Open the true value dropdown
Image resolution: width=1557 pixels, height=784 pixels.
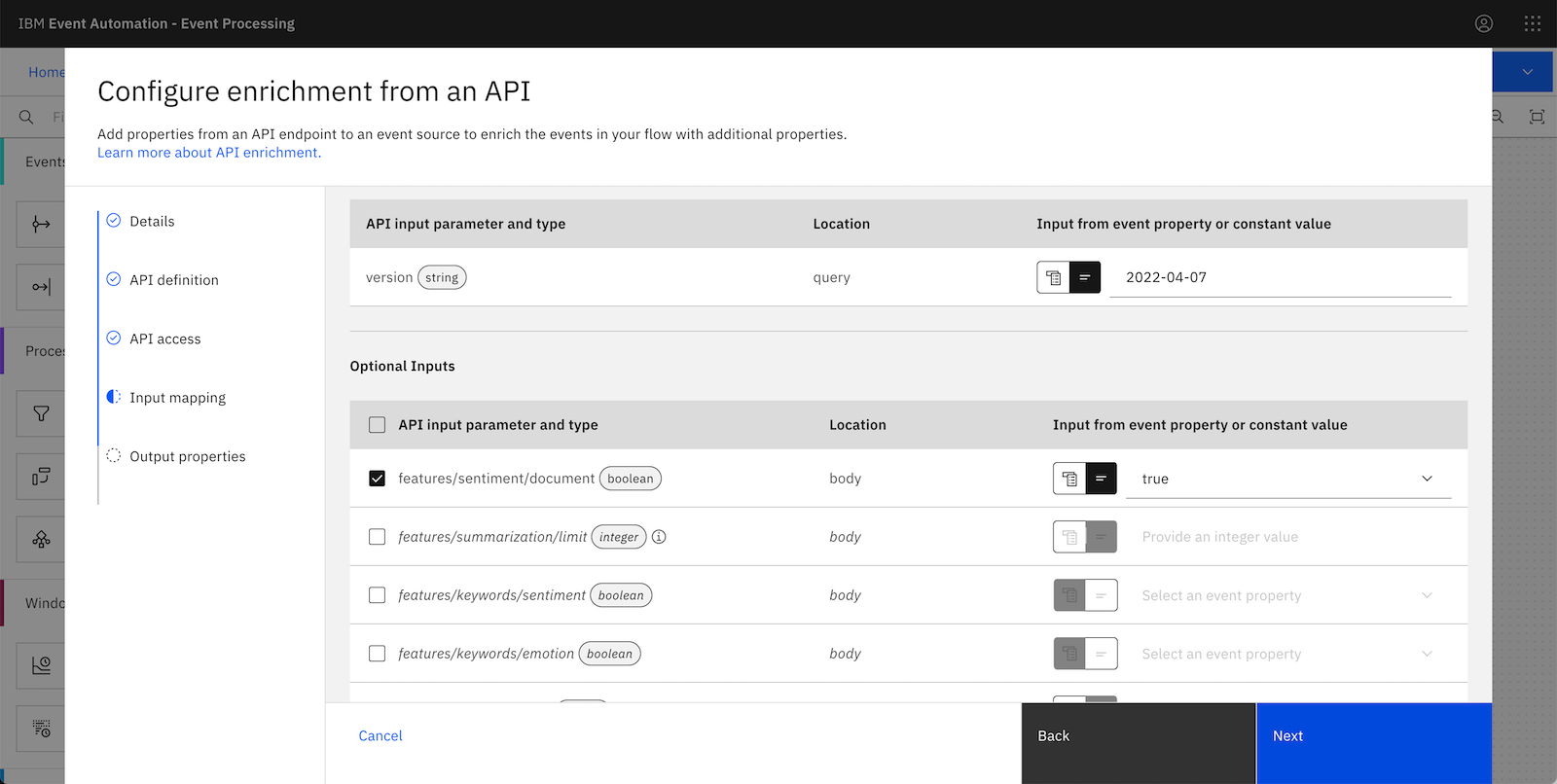[x=1287, y=479]
